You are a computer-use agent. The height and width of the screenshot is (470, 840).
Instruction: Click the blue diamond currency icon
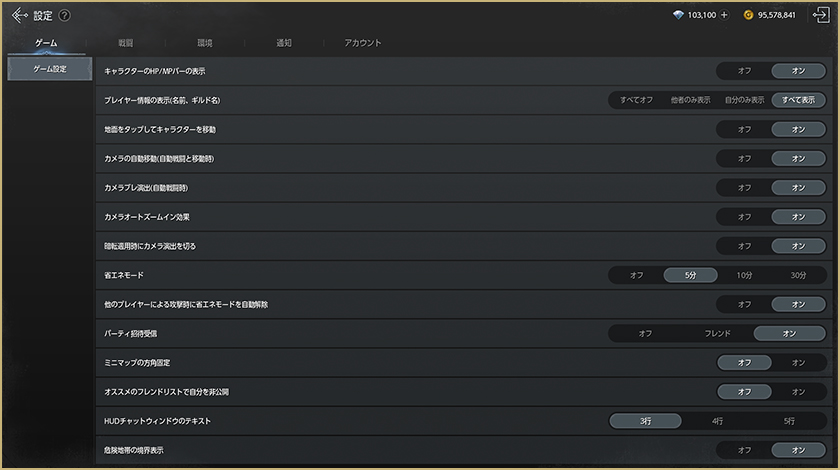(x=679, y=15)
